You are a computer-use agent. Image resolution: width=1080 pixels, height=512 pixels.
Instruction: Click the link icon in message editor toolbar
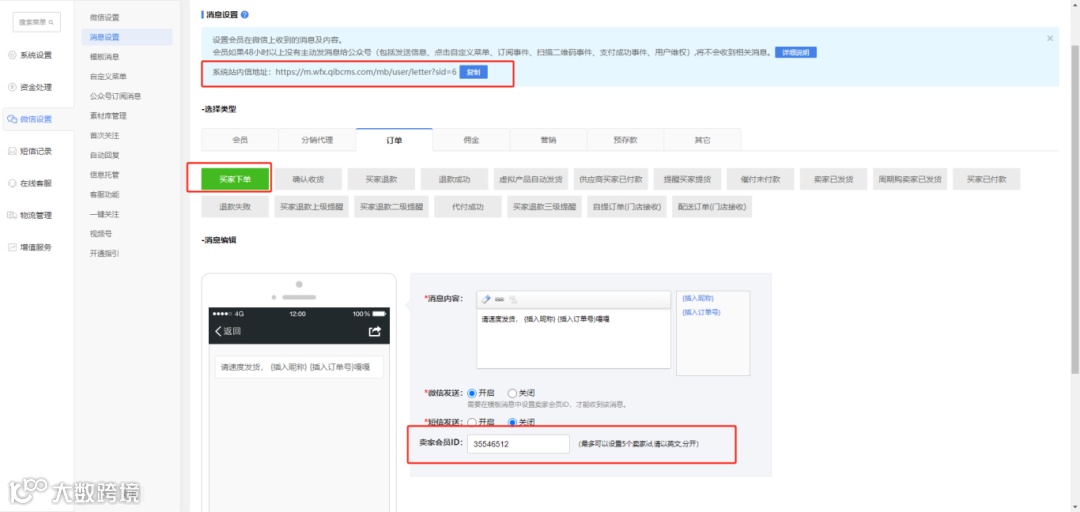[x=499, y=299]
